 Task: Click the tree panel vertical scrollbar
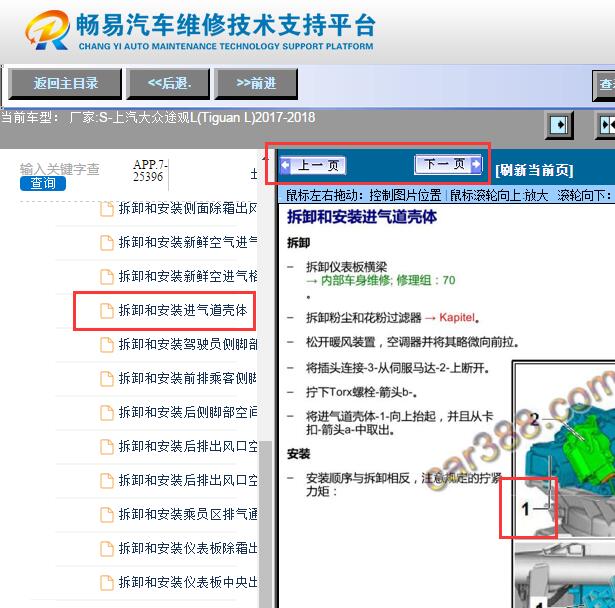point(266,524)
